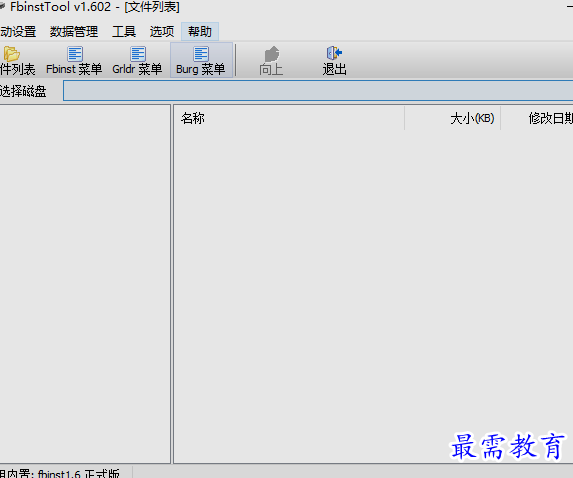Open the 选择磁盘 disk selection combo box

[318, 91]
